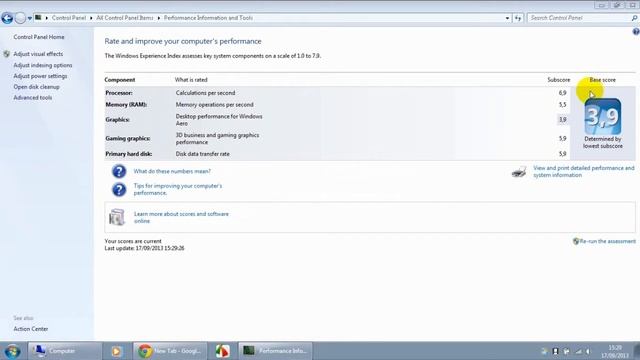Open Adjust visual effects link
Screen dimensions: 640x360
pos(38,54)
